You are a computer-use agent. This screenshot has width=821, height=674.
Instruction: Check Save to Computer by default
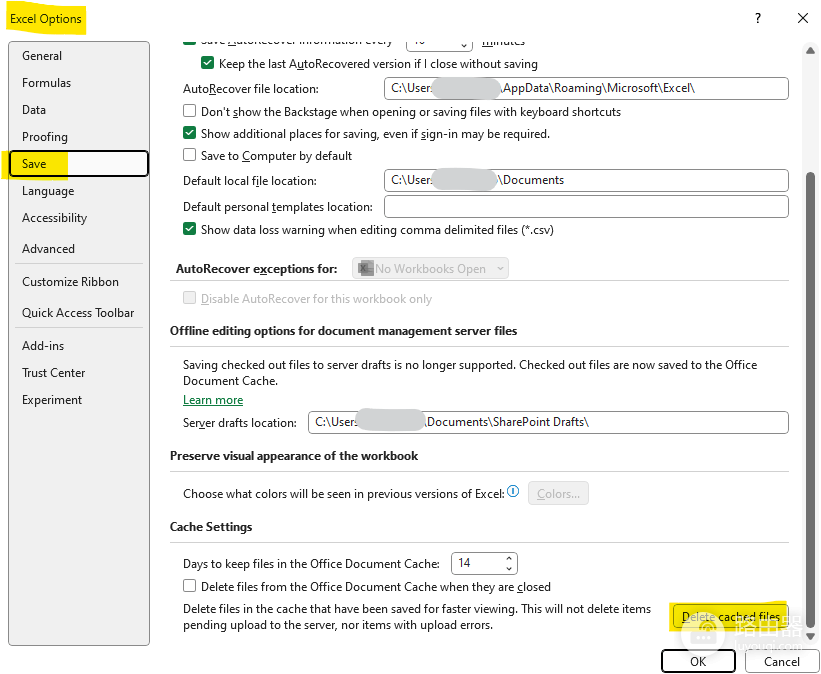point(189,155)
